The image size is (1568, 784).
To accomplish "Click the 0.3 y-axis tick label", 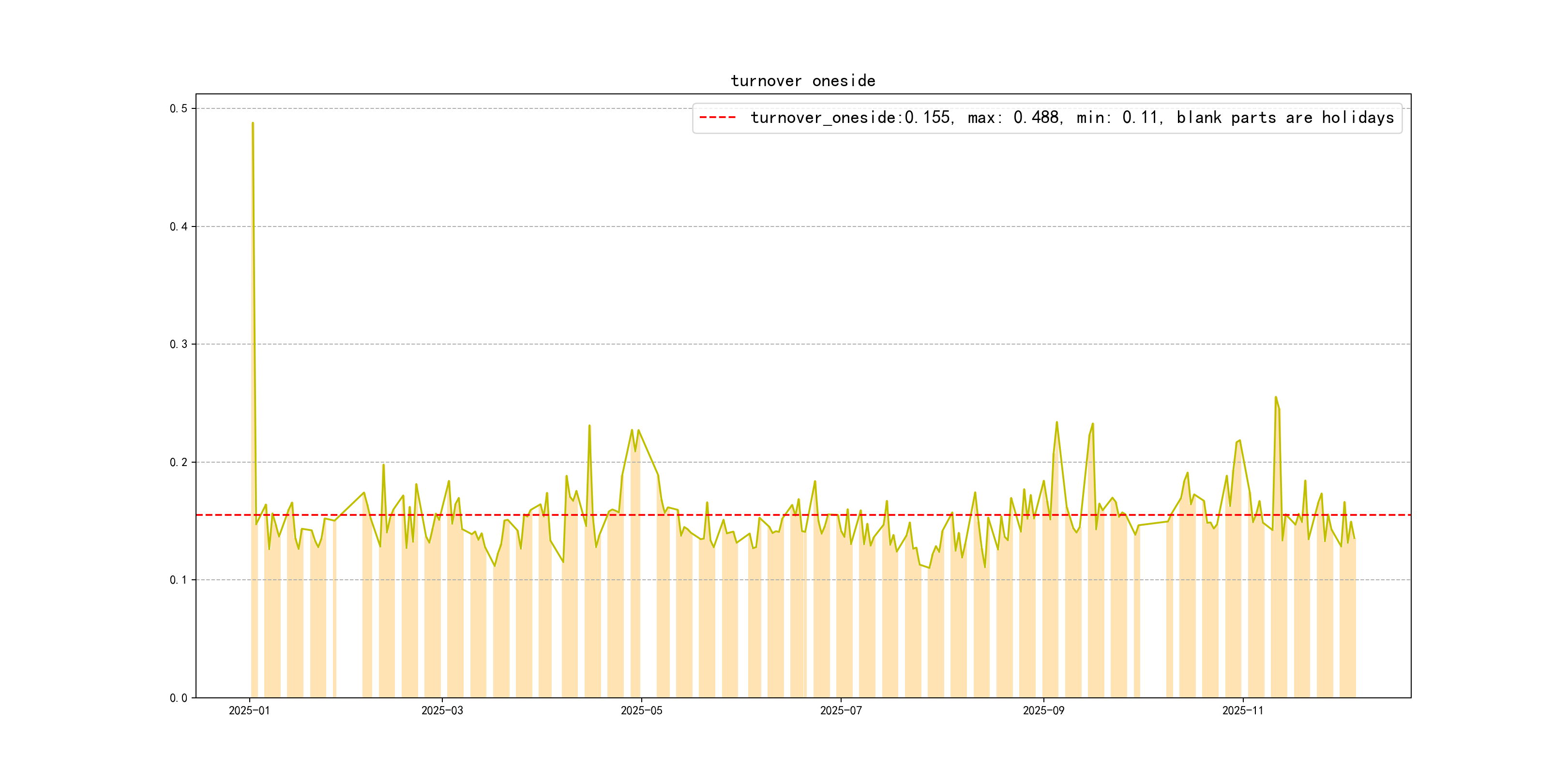I will click(178, 345).
